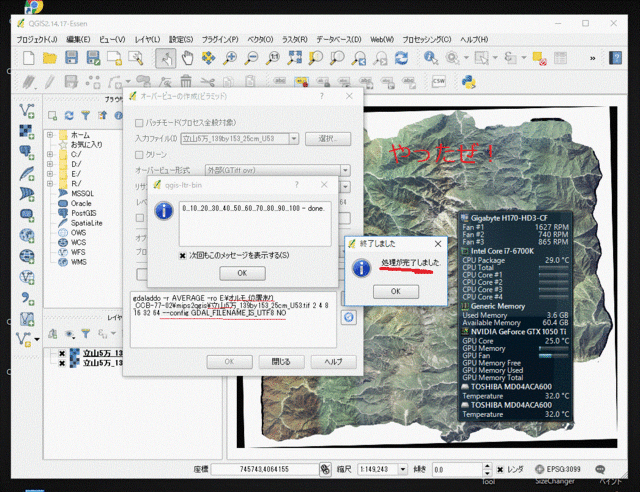Expand the R:/ drive node
The image size is (640, 492).
pyautogui.click(x=50, y=184)
